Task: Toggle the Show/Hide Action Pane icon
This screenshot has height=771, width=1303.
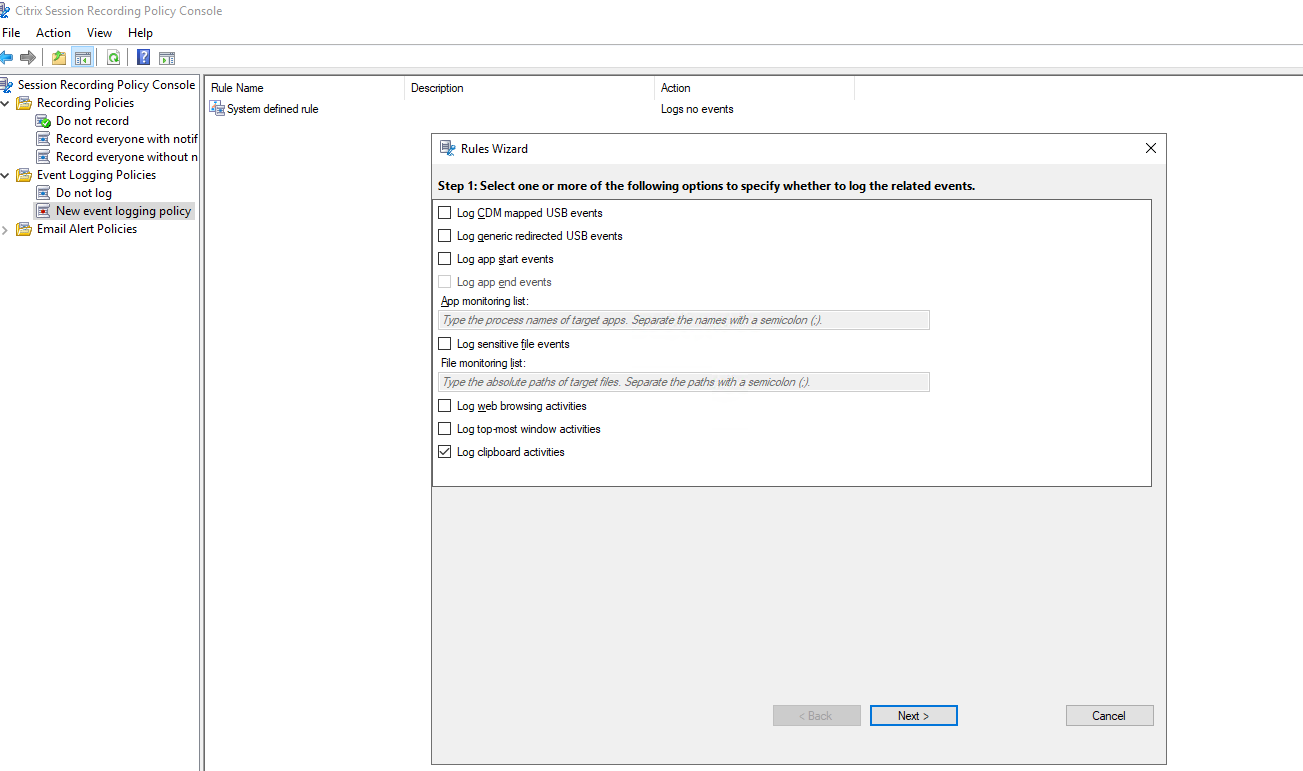Action: (x=167, y=57)
